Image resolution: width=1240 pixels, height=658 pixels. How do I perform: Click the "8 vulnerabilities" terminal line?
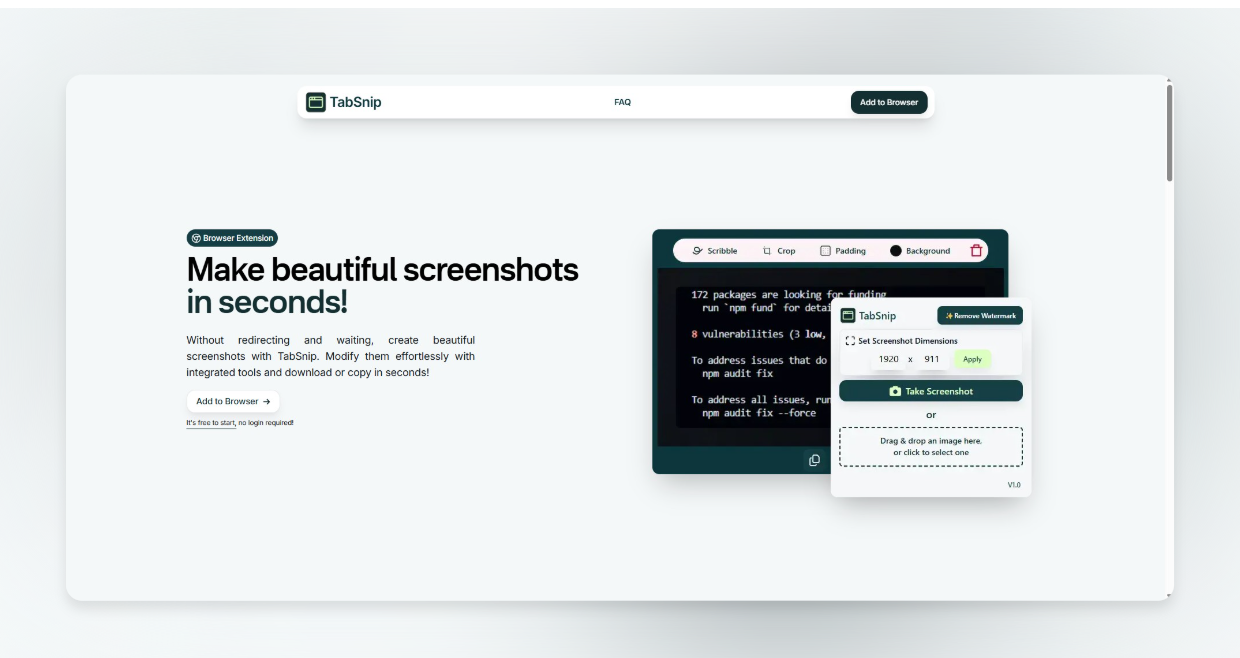(x=759, y=334)
